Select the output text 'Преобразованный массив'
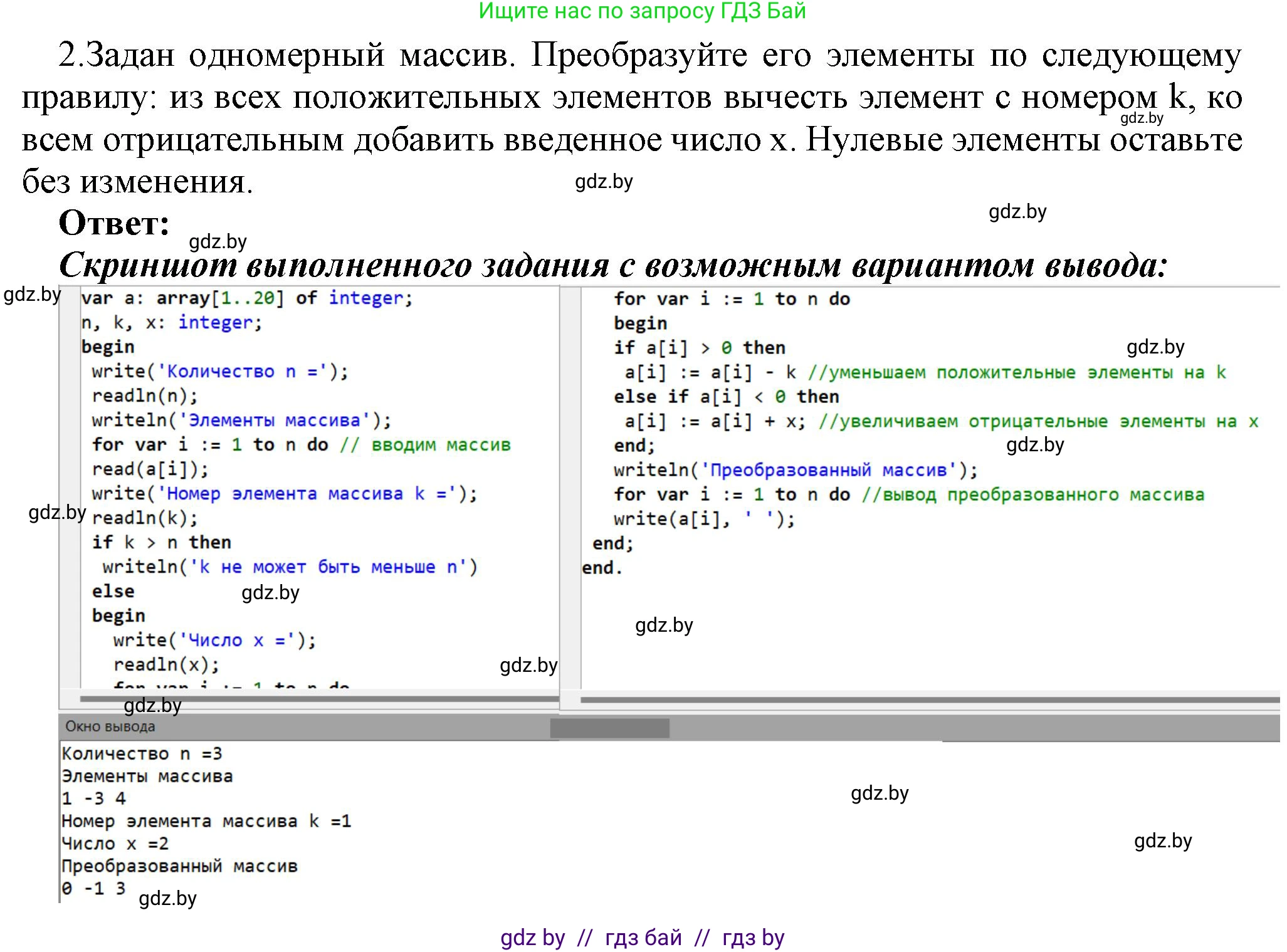Viewport: 1287px width, 952px height. click(x=180, y=866)
